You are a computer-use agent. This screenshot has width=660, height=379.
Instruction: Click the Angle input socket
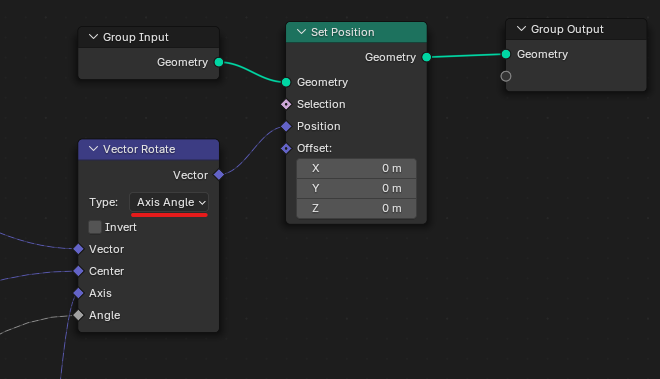pyautogui.click(x=79, y=315)
